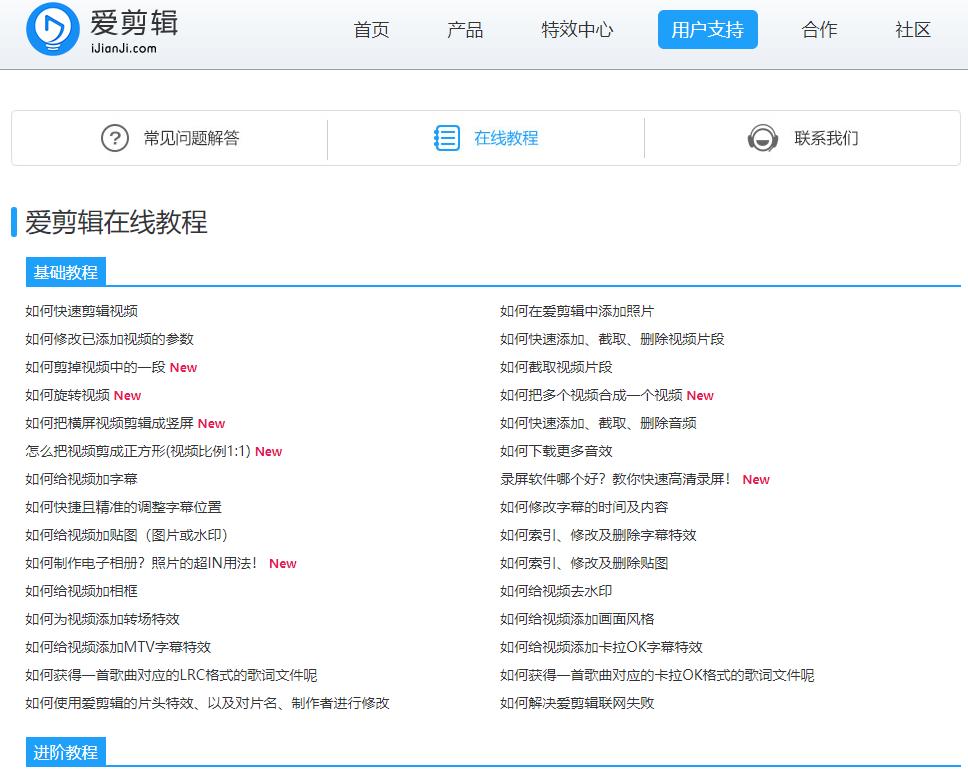Click the headset icon beside 联系我们

[x=763, y=139]
